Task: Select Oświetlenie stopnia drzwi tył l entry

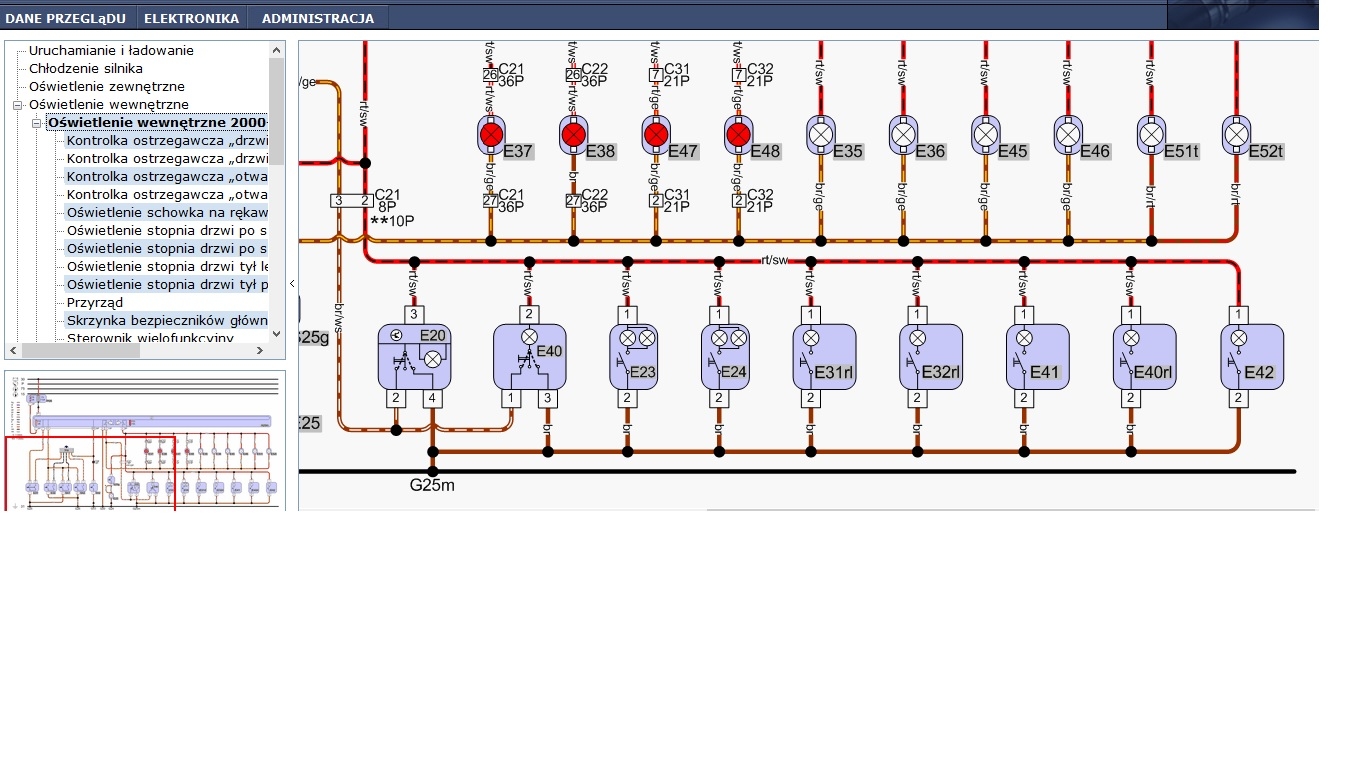Action: click(x=167, y=266)
